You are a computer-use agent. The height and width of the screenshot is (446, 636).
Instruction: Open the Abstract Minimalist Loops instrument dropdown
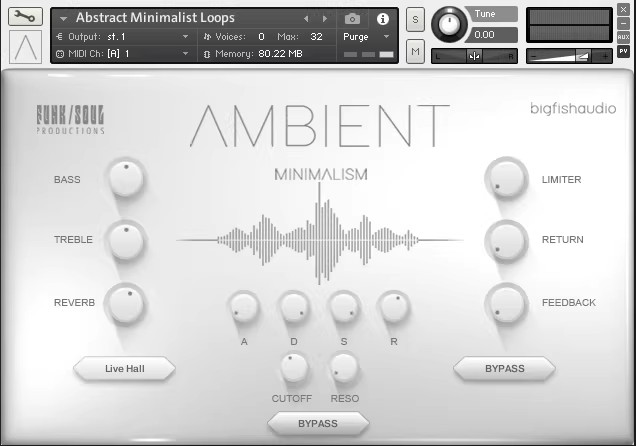tap(64, 18)
